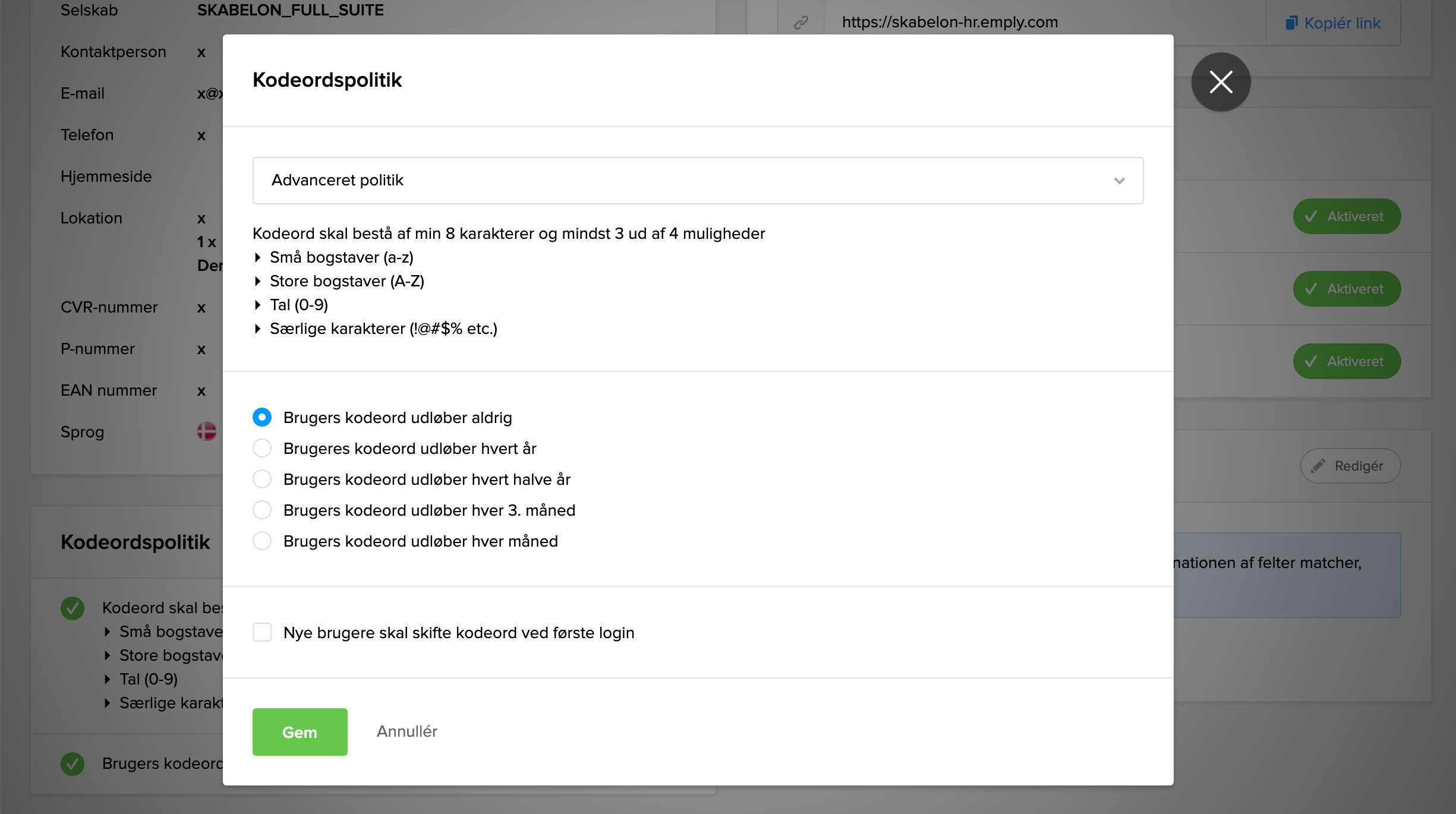Click arrow next to 'Små bogstaver (a-z)'
This screenshot has width=1456, height=814.
258,257
